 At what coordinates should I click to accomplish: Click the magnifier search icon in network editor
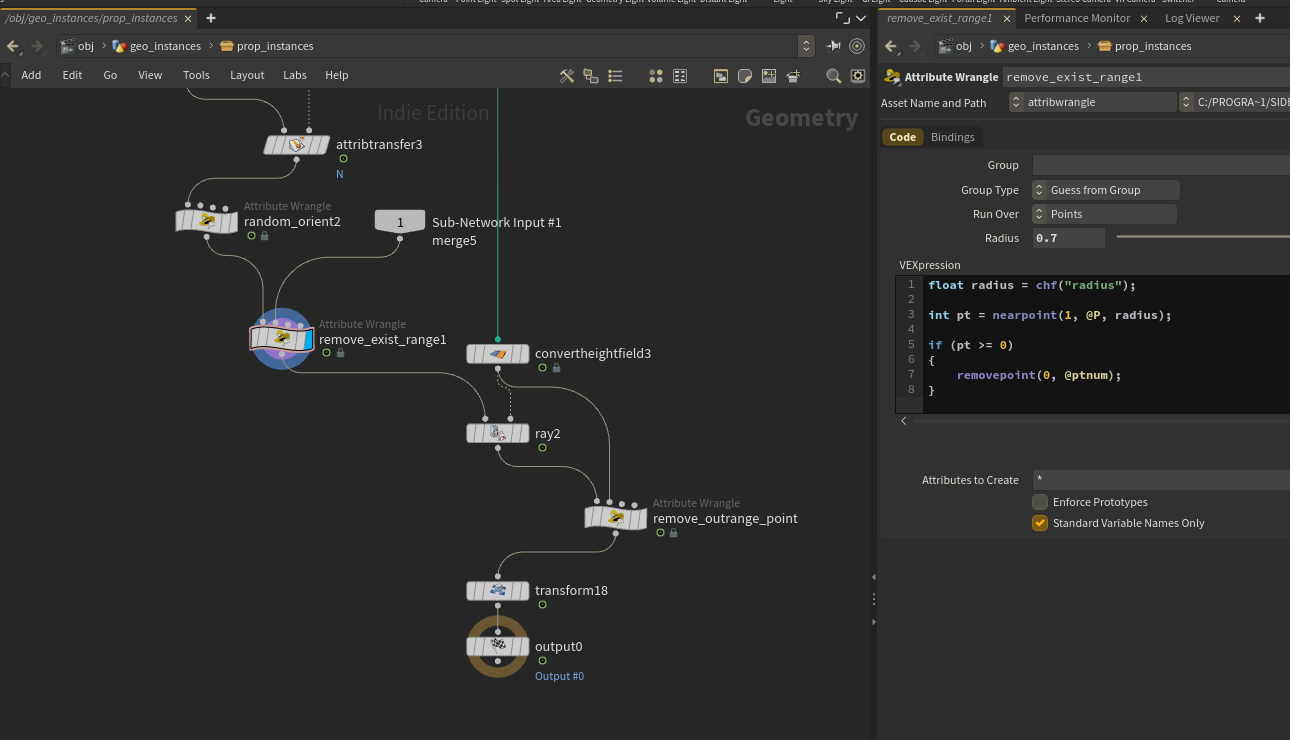click(833, 75)
